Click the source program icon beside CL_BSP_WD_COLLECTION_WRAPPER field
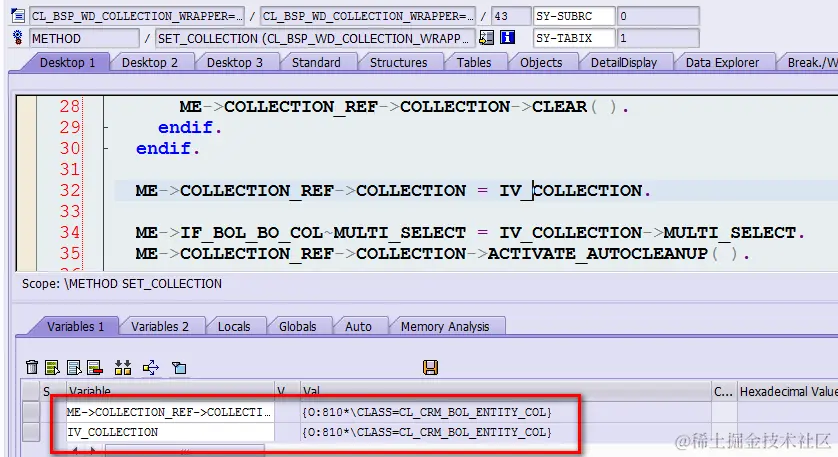This screenshot has height=457, width=838. [x=18, y=16]
